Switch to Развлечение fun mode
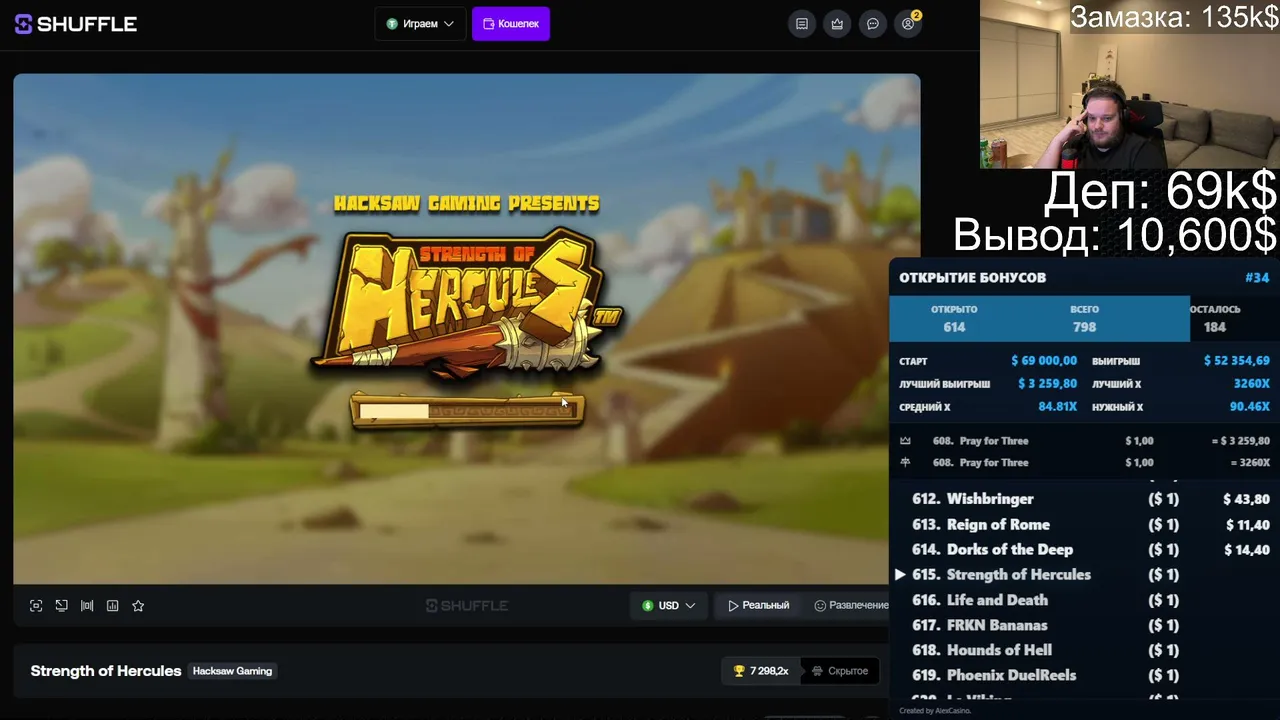 tap(851, 606)
